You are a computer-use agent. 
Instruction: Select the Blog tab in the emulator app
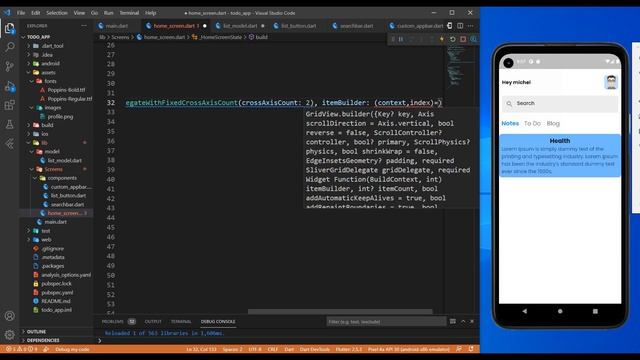553,123
